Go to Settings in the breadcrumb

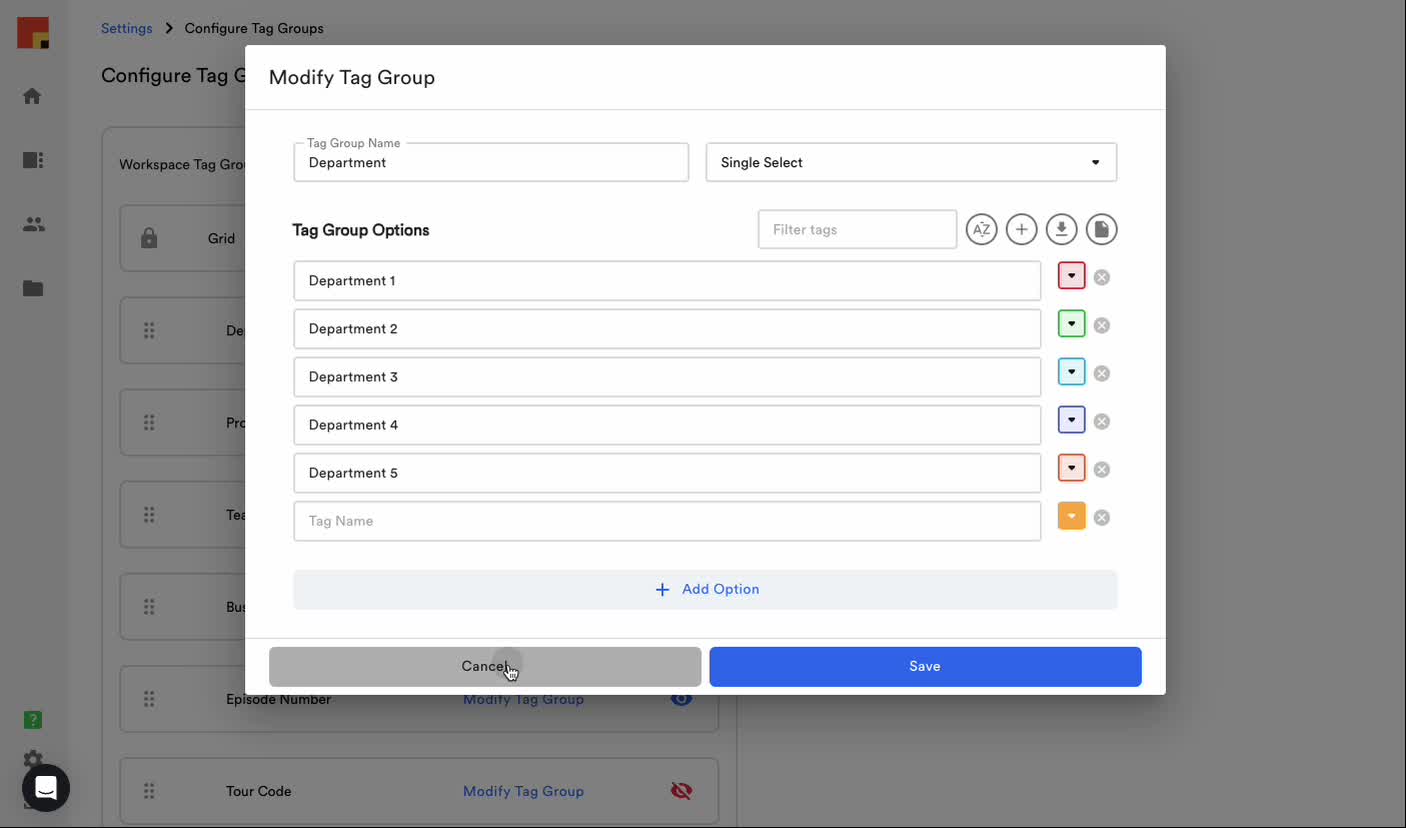click(x=127, y=28)
